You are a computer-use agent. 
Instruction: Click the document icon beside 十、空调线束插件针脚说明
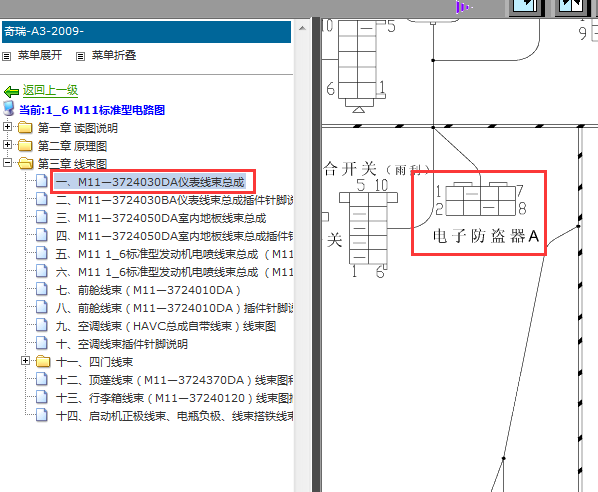click(x=42, y=343)
